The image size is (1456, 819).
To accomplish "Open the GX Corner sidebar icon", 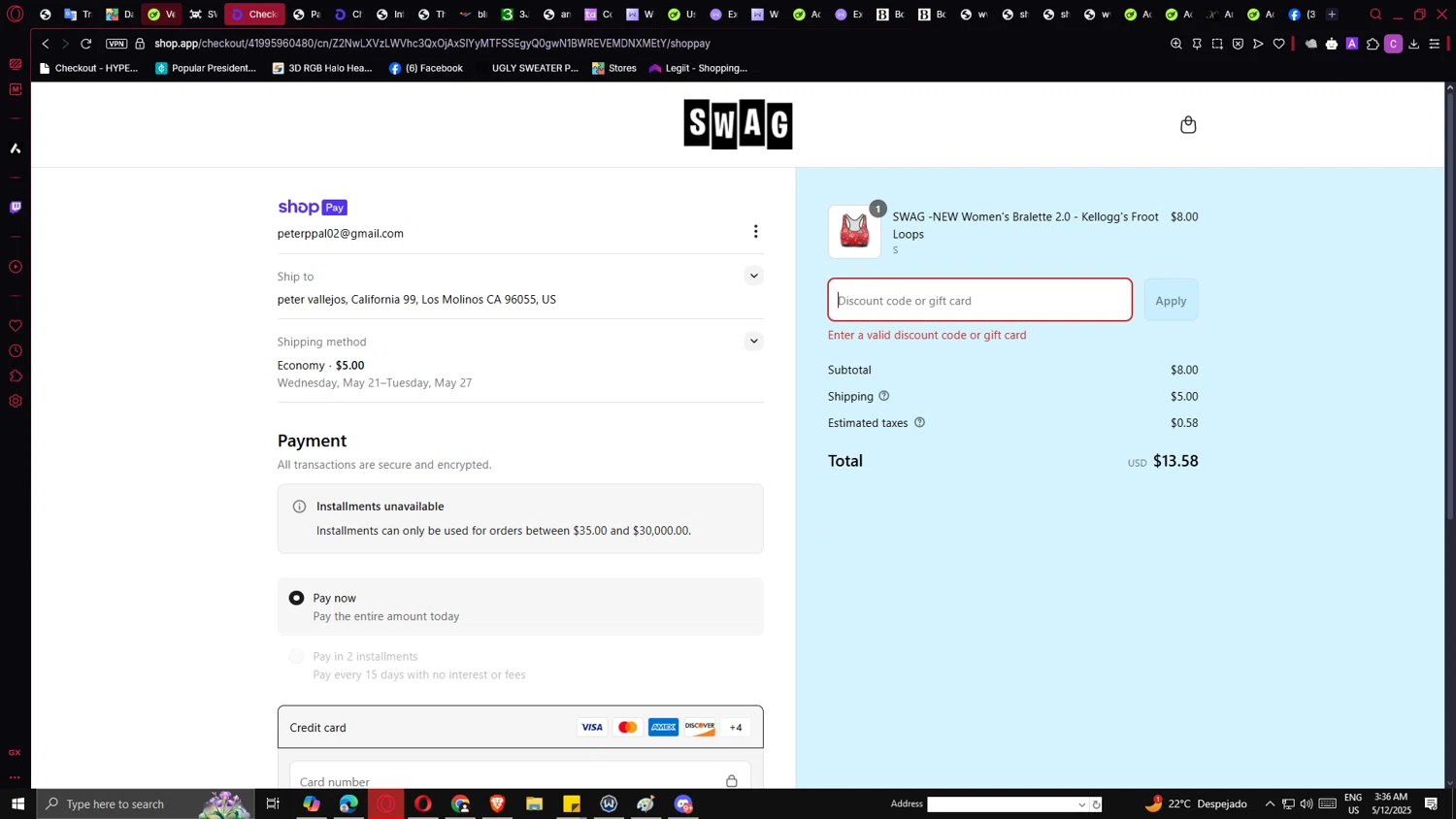I will 15,753.
